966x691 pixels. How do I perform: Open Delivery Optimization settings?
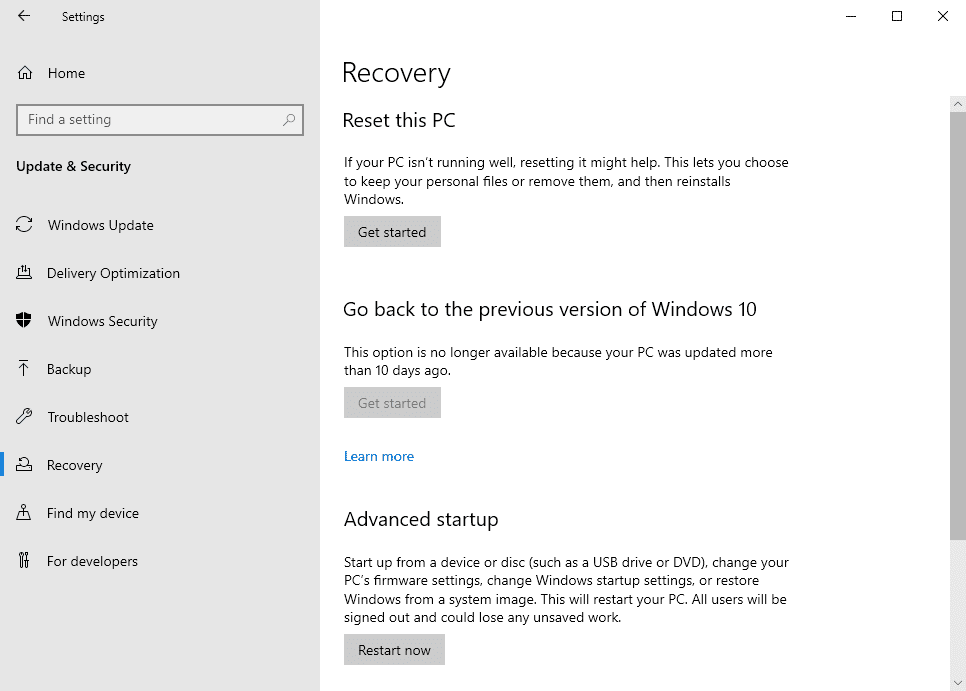click(x=113, y=273)
